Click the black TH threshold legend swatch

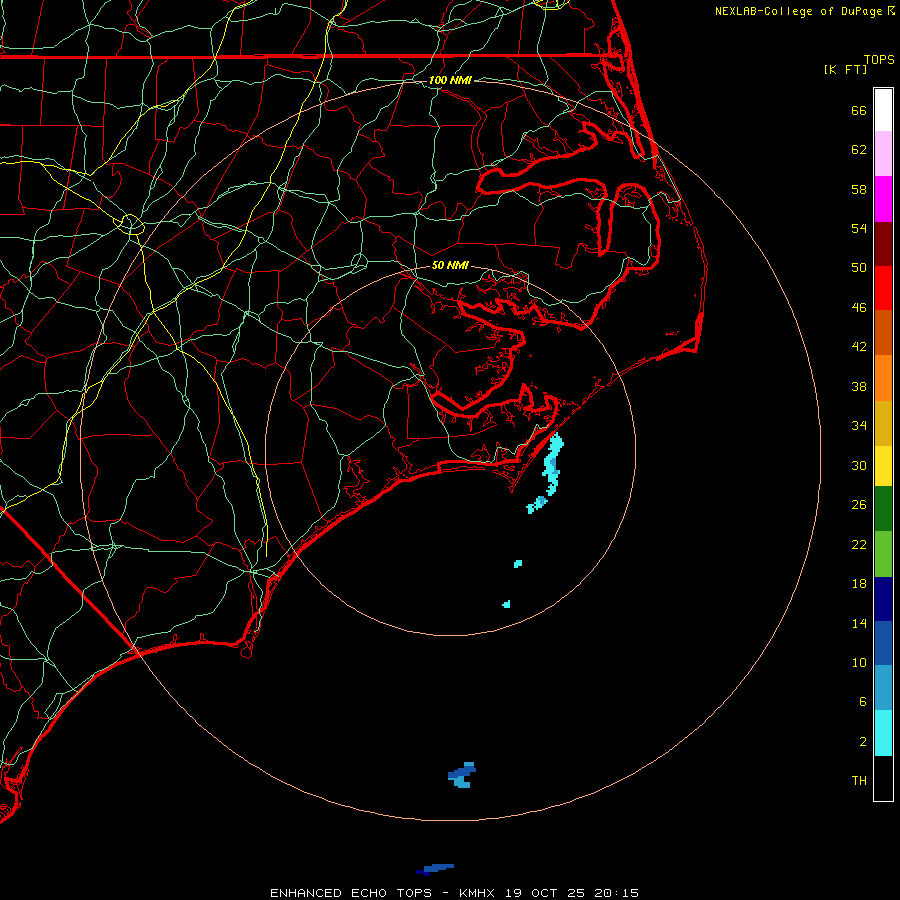[x=883, y=778]
